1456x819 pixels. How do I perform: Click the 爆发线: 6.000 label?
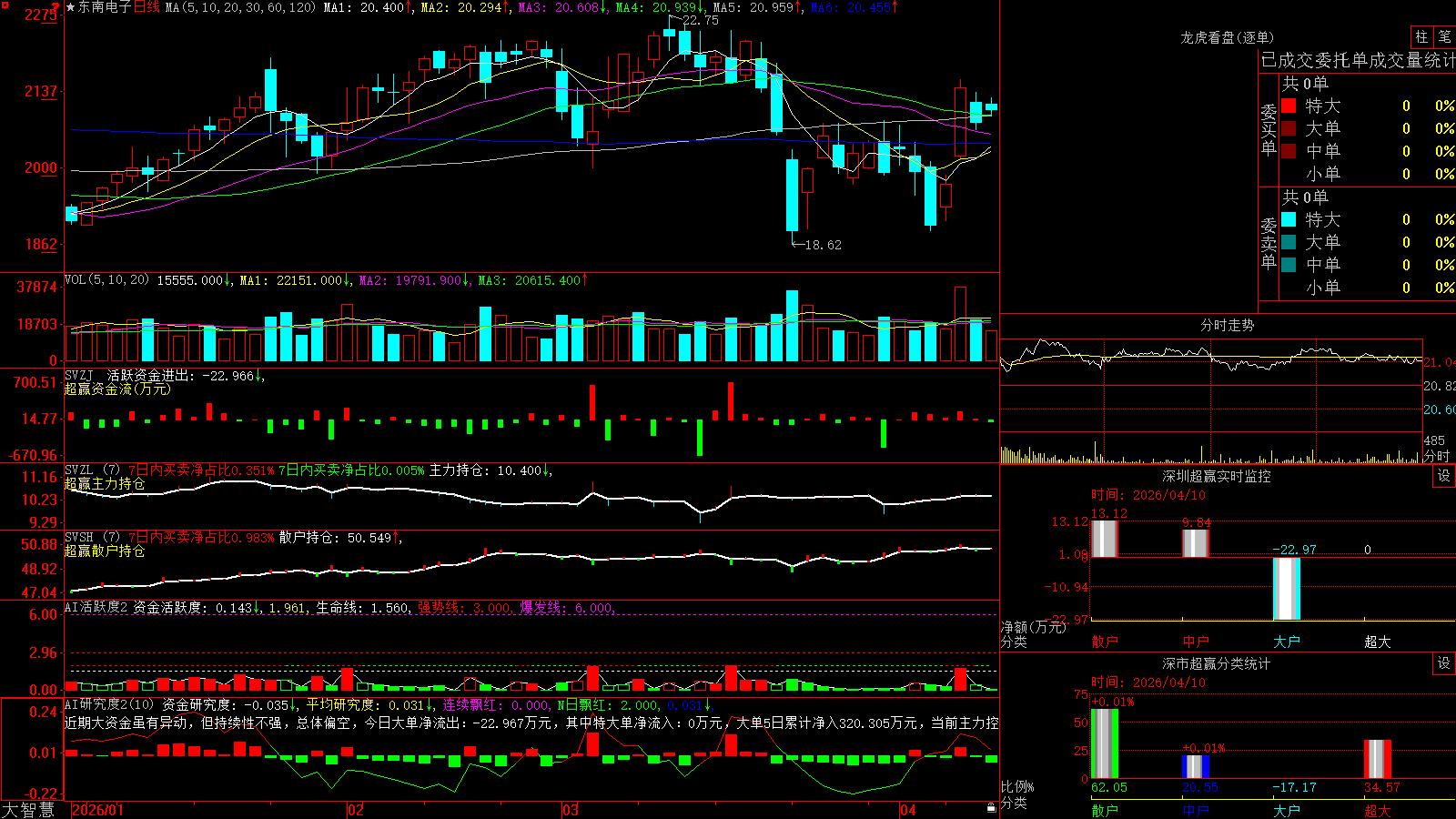[x=568, y=608]
